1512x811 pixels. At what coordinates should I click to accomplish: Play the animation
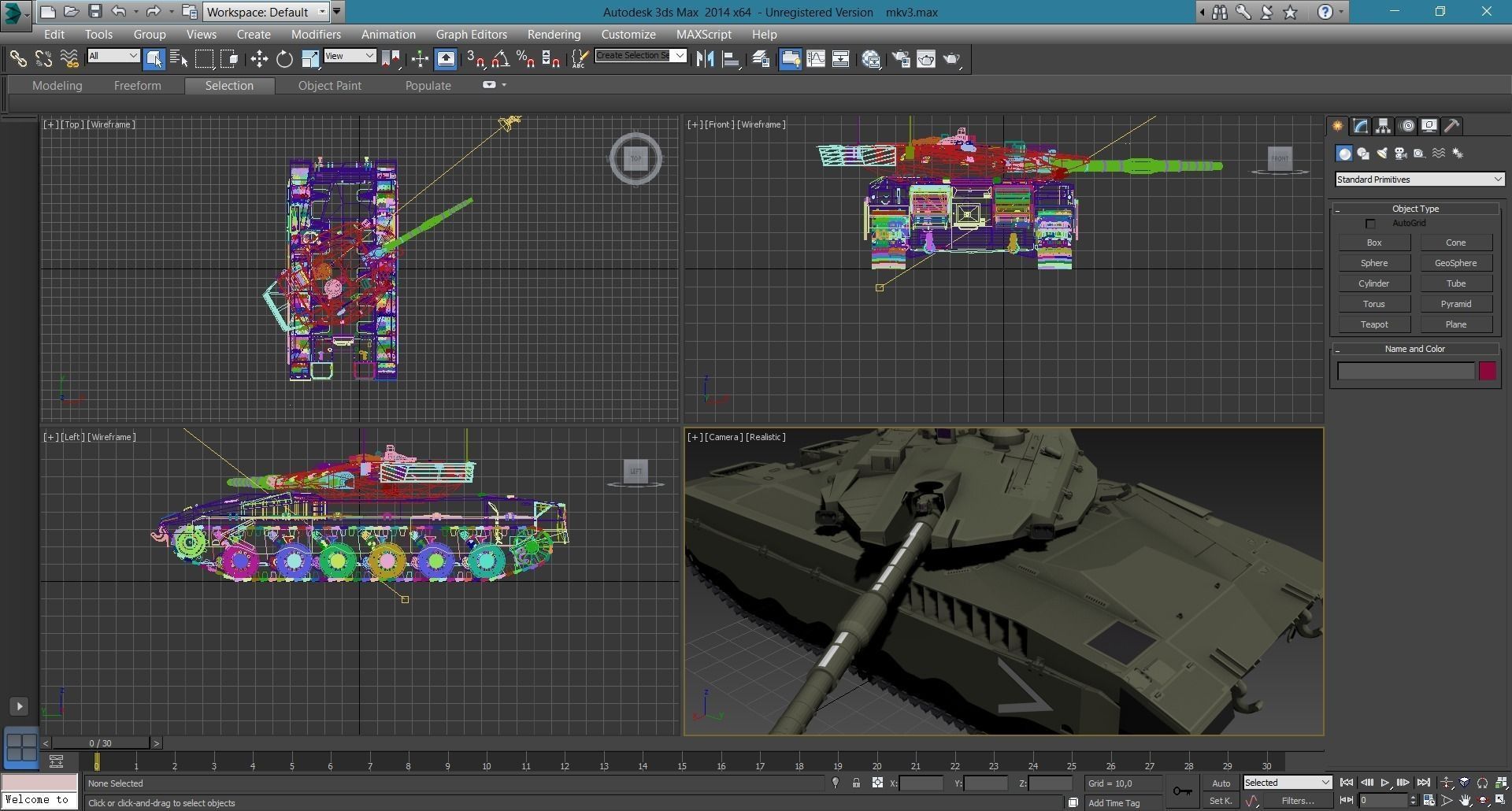(1385, 783)
